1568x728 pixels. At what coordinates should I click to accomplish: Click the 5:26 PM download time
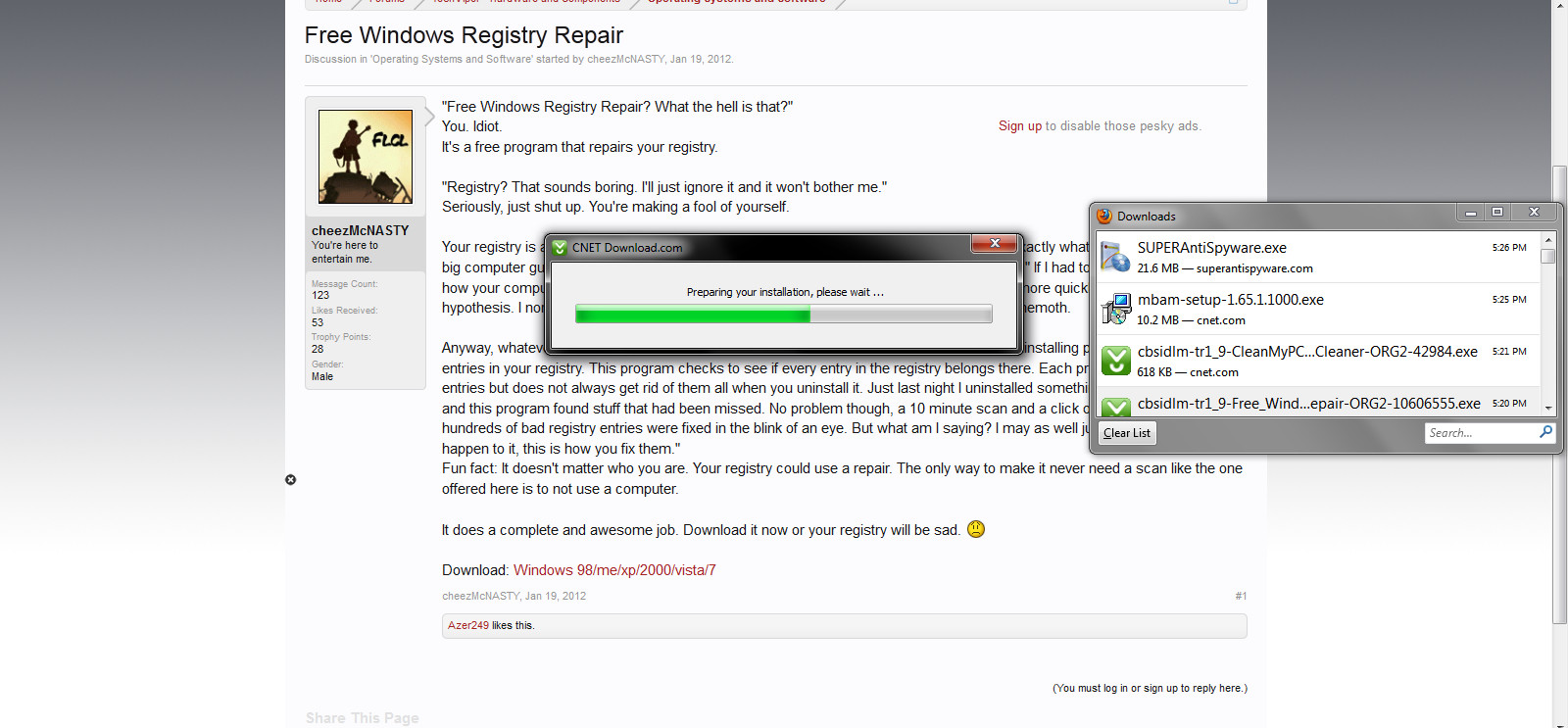click(1509, 248)
